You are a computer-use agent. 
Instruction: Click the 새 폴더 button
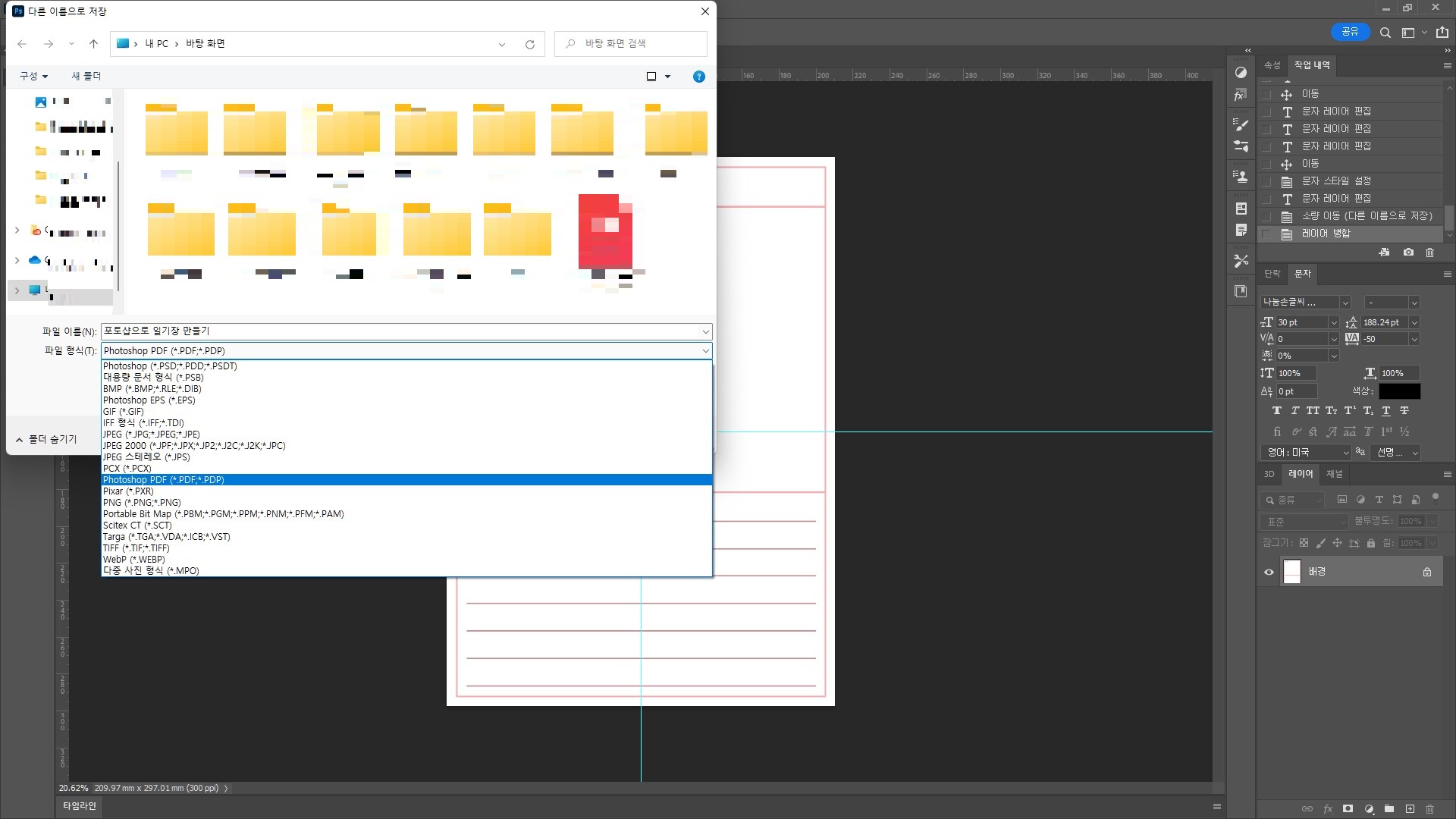pyautogui.click(x=86, y=77)
